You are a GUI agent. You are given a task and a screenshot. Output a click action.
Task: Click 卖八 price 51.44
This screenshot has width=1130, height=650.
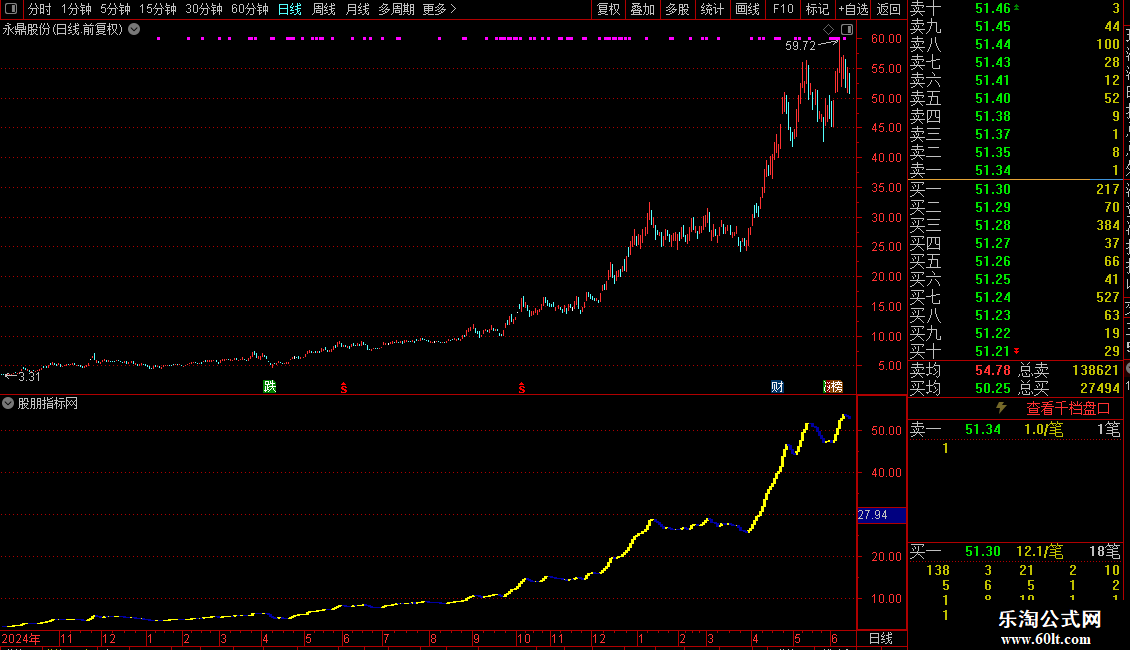click(x=992, y=44)
